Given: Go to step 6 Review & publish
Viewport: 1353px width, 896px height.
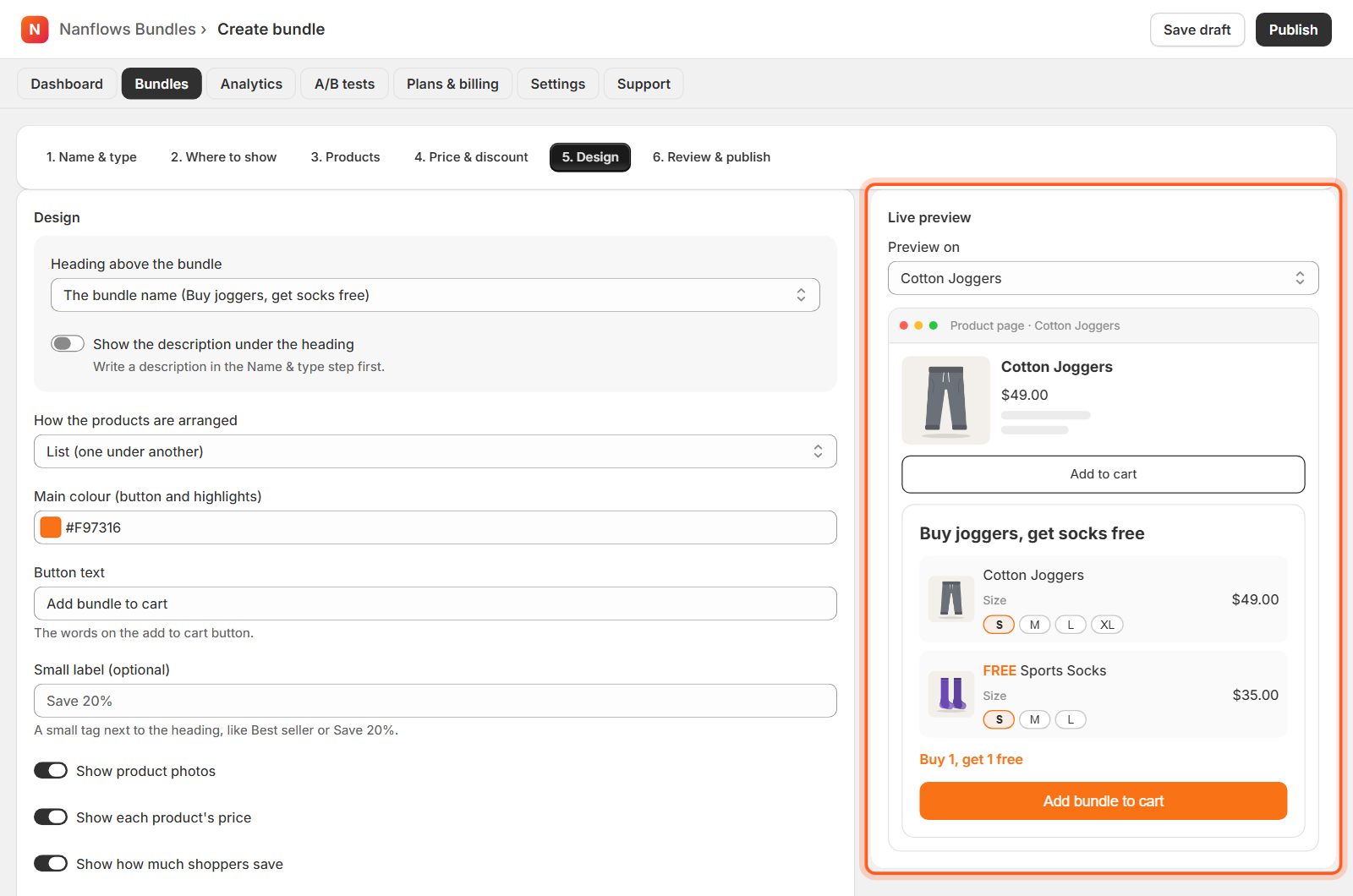Looking at the screenshot, I should click(711, 157).
